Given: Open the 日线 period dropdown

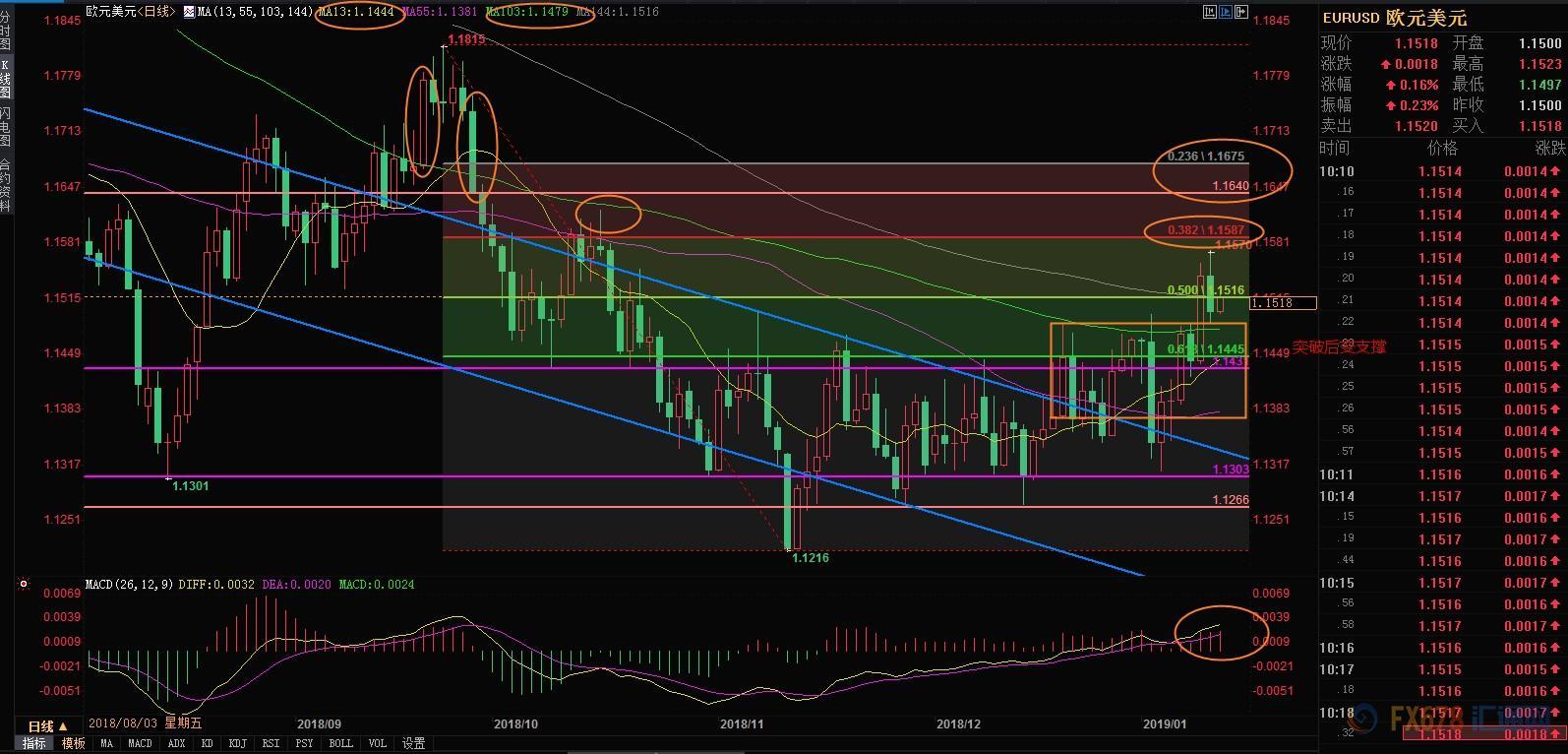Looking at the screenshot, I should pyautogui.click(x=48, y=725).
